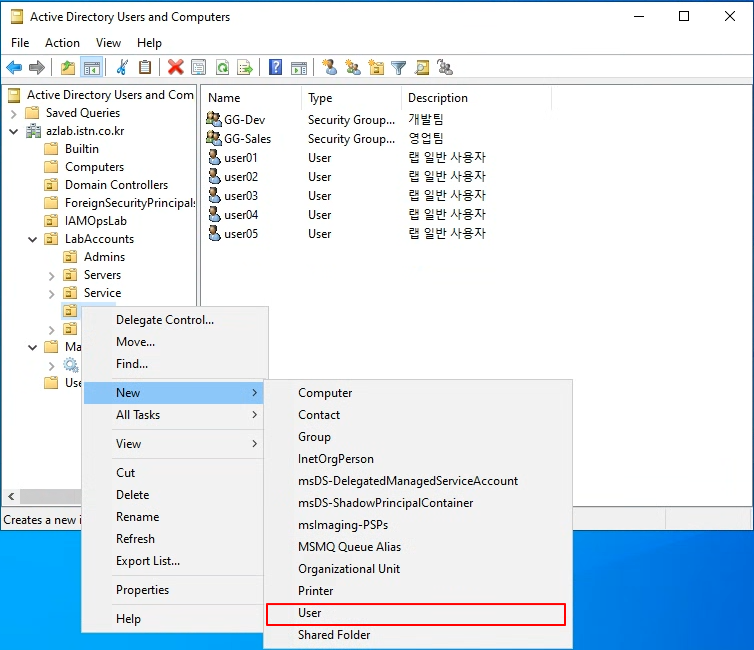The image size is (754, 650).
Task: Toggle the Show/Hide Console Tree icon
Action: (91, 67)
